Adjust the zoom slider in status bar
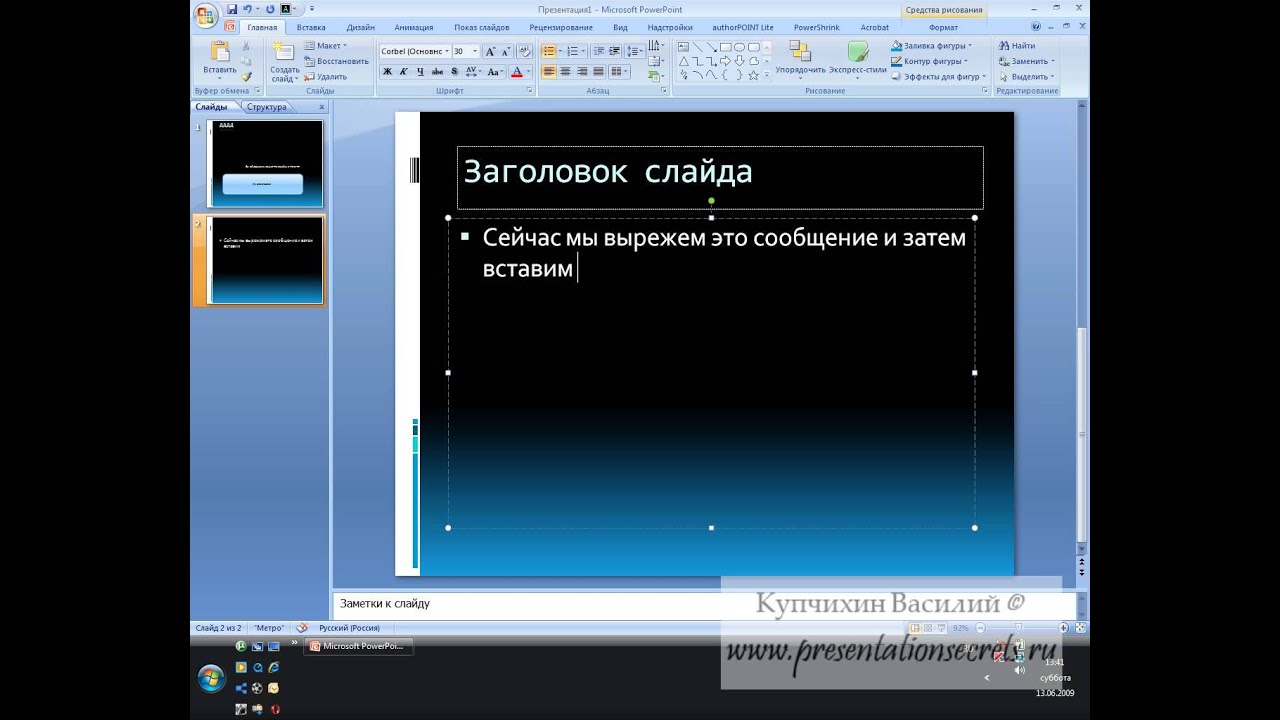 point(1018,628)
